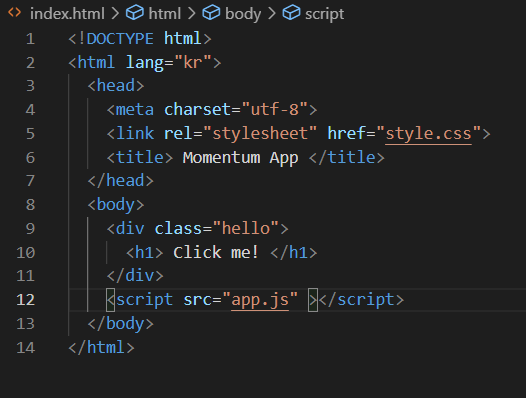Open the script breadcrumb segment

pos(324,14)
